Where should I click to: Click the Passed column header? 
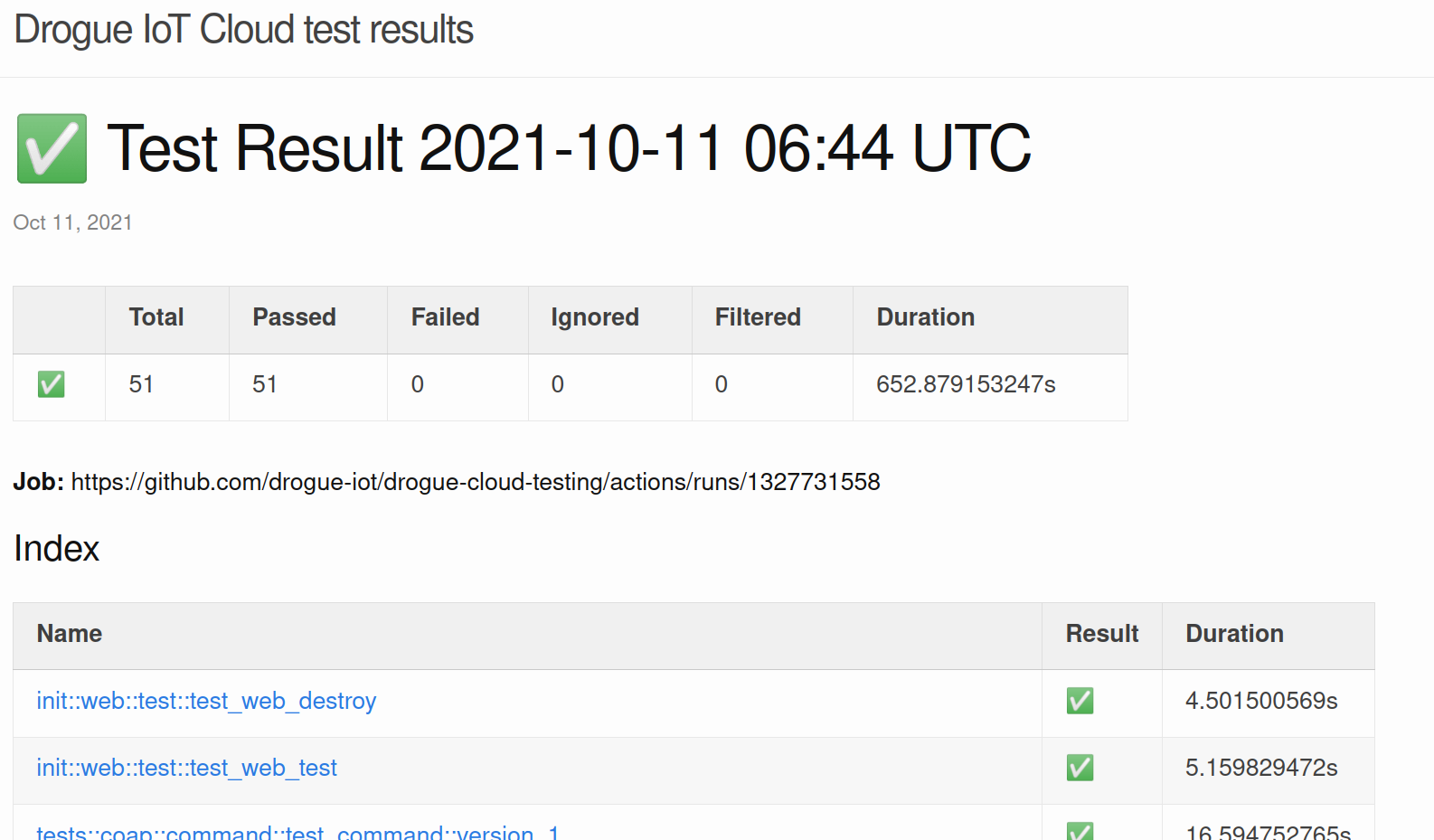pyautogui.click(x=294, y=317)
